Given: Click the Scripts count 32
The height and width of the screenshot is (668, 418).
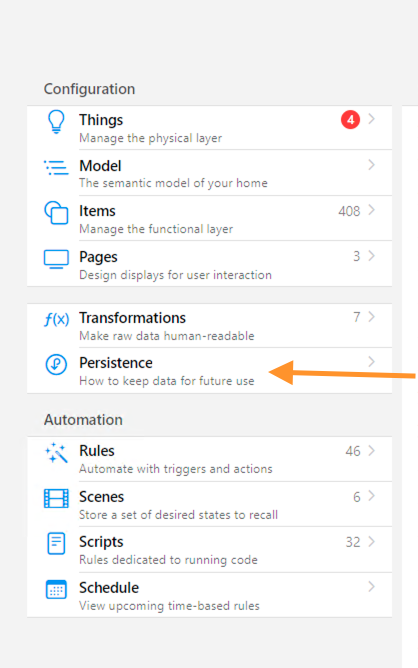Looking at the screenshot, I should pos(353,542).
